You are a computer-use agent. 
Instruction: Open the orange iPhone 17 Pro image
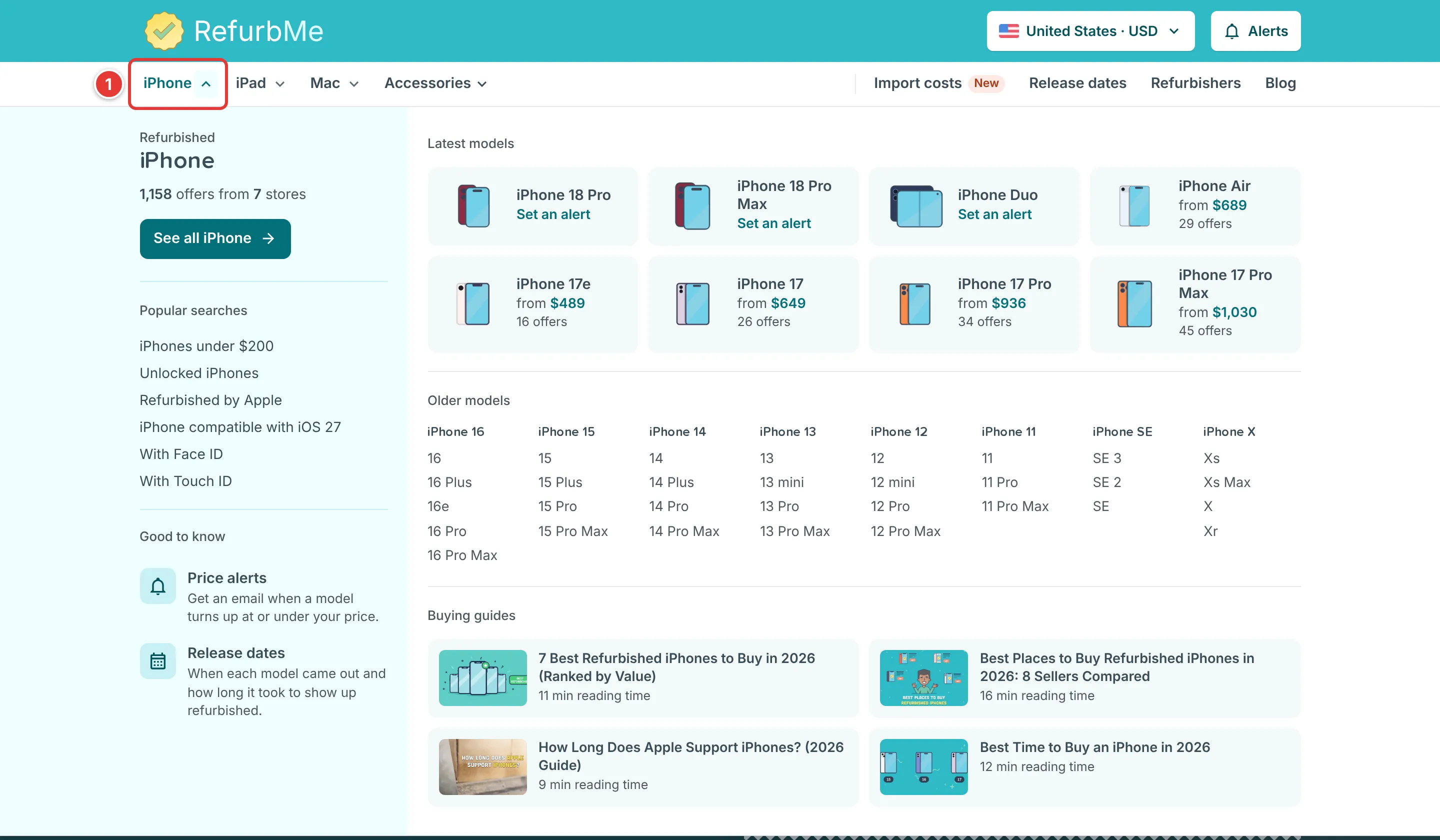914,304
